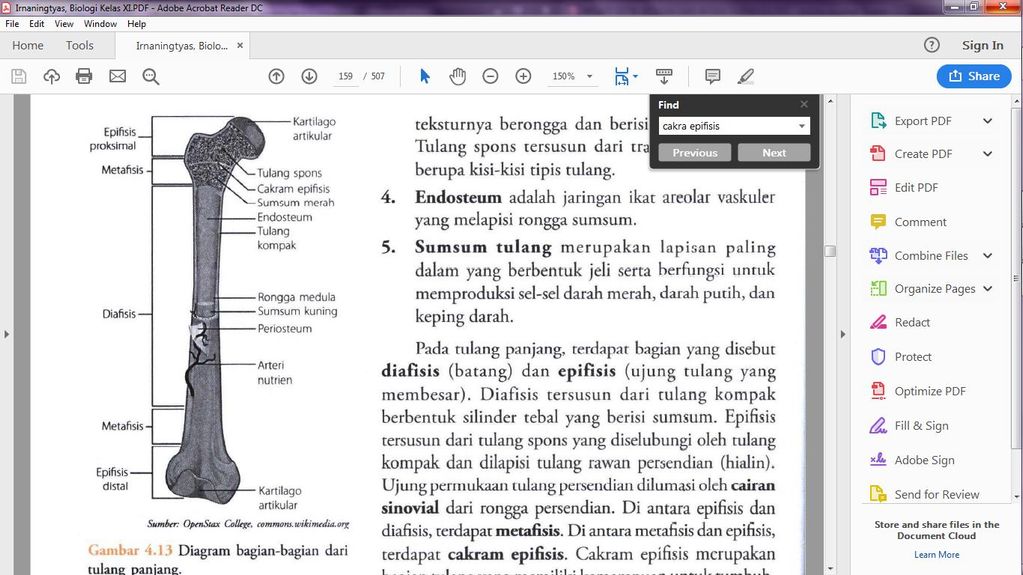Click the blue Share button
Viewport: 1023px width, 575px height.
coord(973,76)
